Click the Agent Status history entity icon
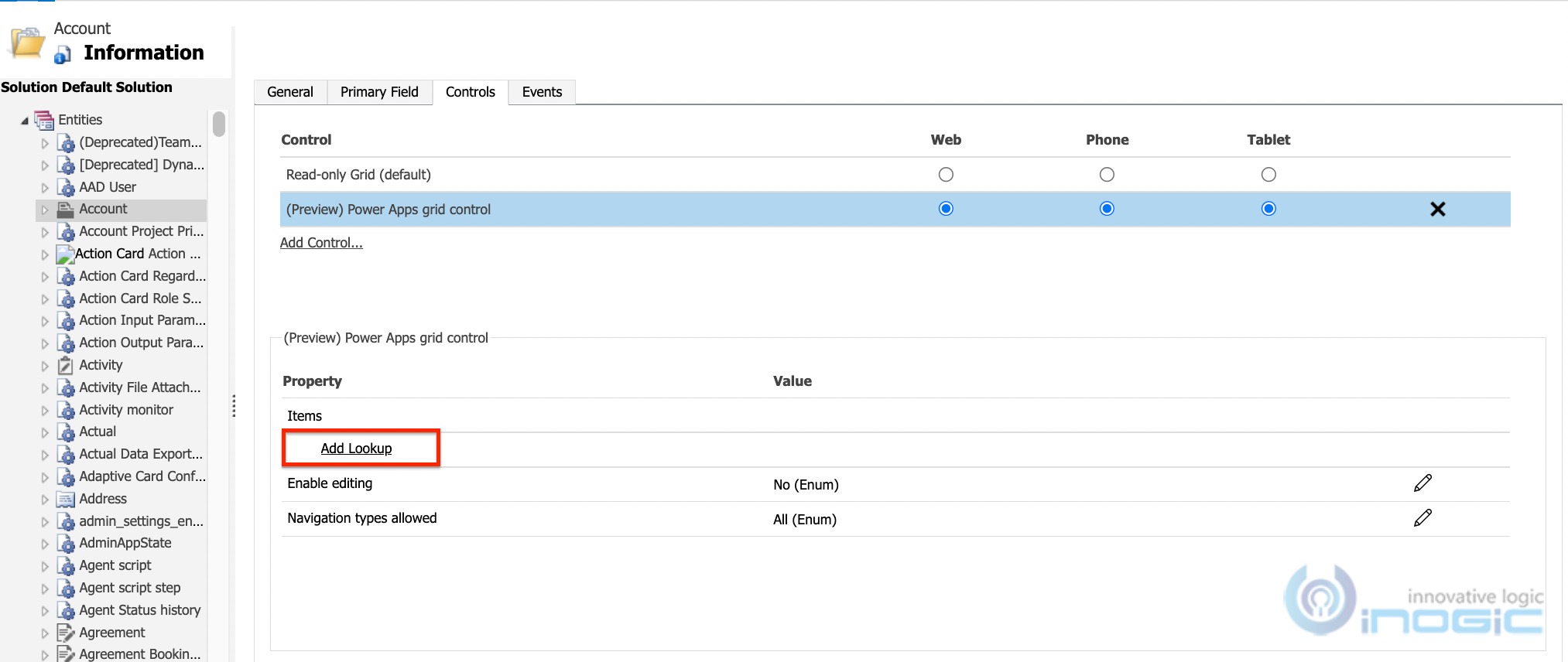The image size is (1568, 662). tap(67, 611)
